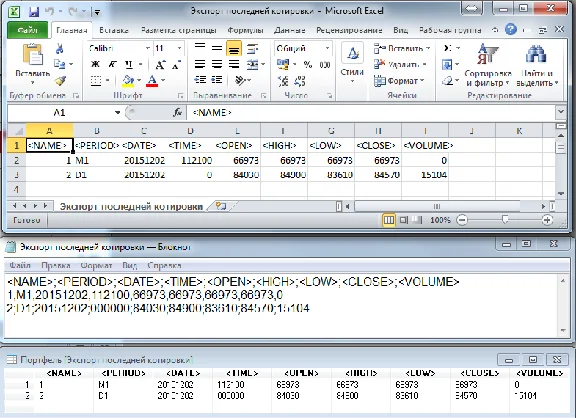
Task: Open the font size dropdown
Action: coord(179,48)
